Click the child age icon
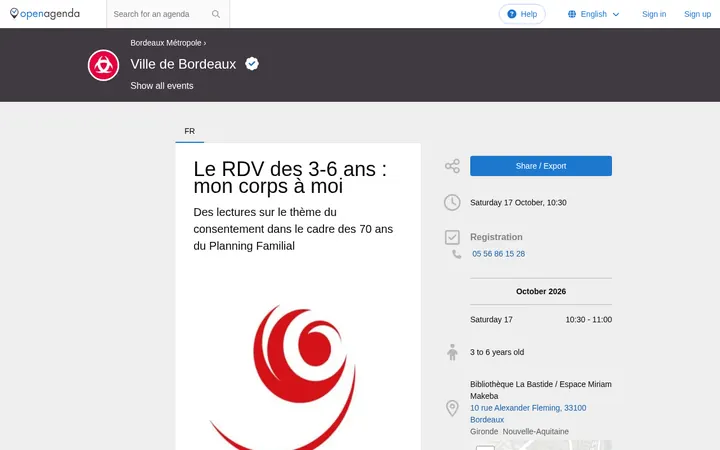The height and width of the screenshot is (450, 720). click(452, 352)
